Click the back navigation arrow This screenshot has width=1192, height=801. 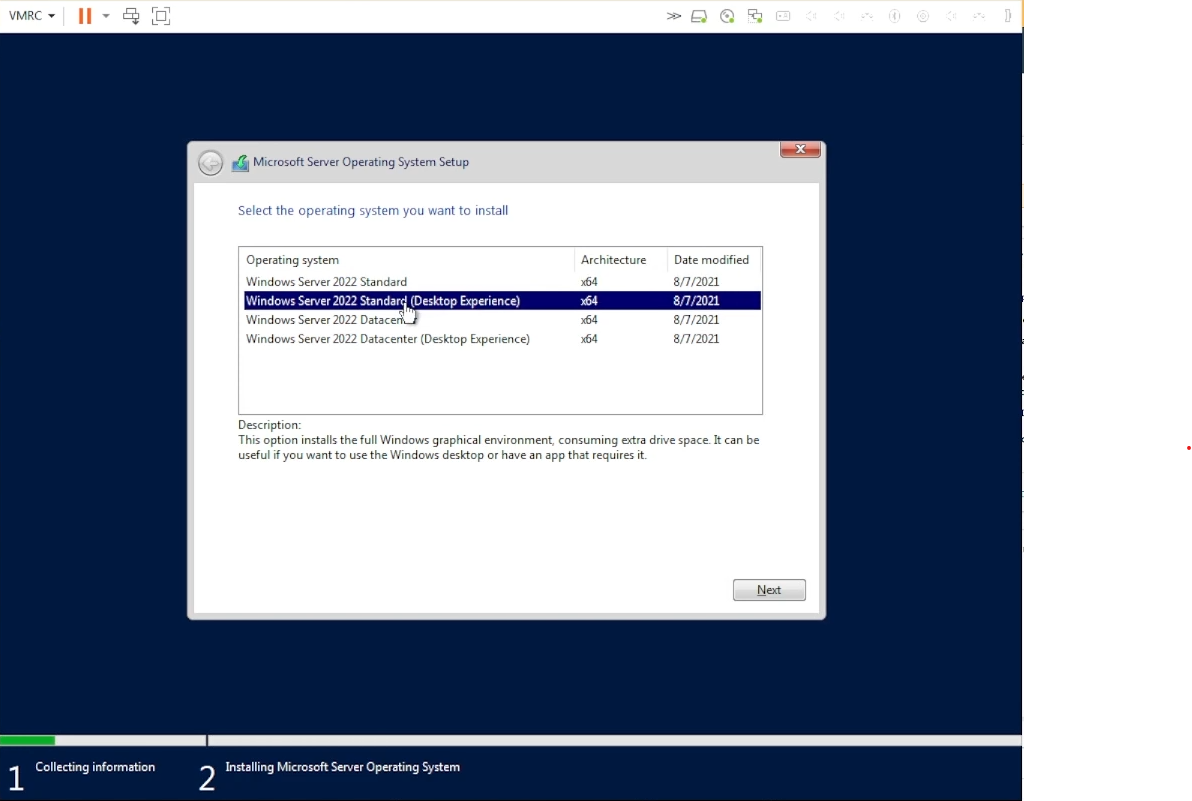[x=210, y=161]
